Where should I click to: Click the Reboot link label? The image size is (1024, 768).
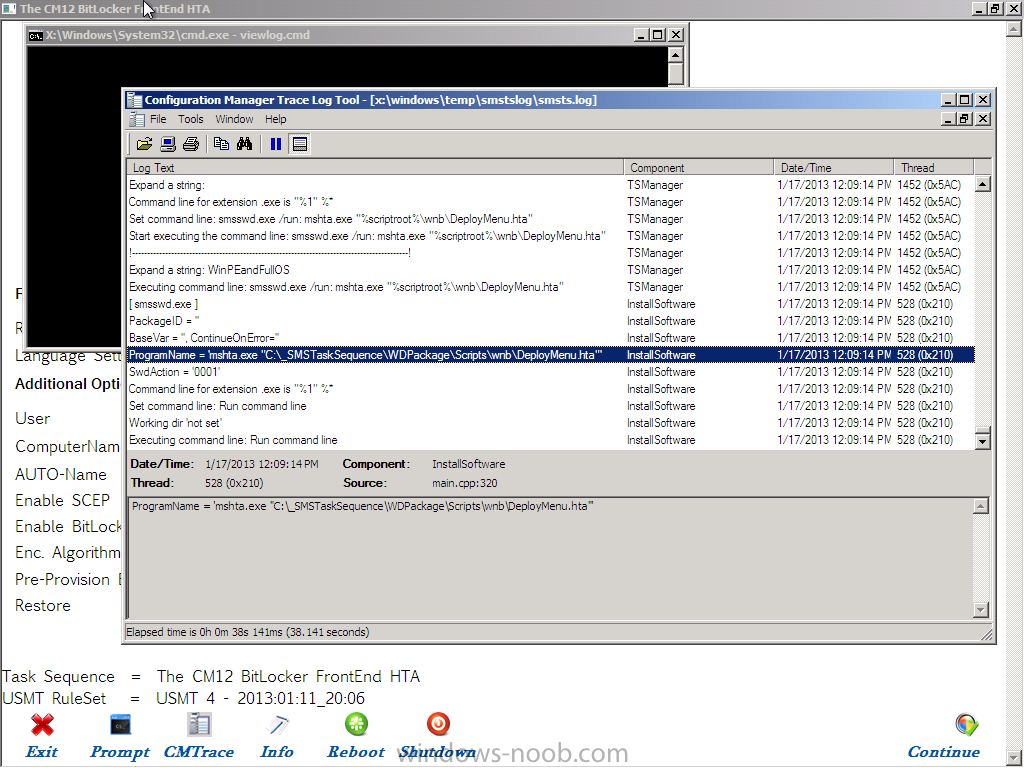356,752
